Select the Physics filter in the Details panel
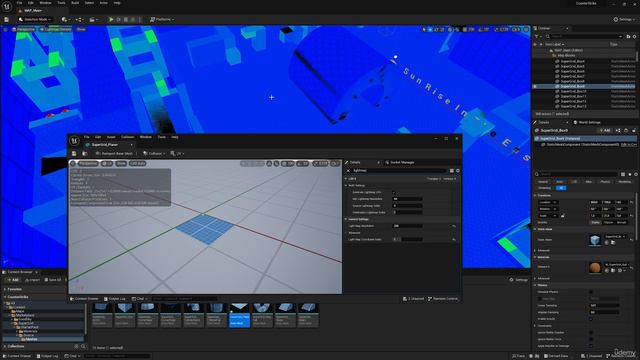The height and width of the screenshot is (360, 640). coord(605,182)
